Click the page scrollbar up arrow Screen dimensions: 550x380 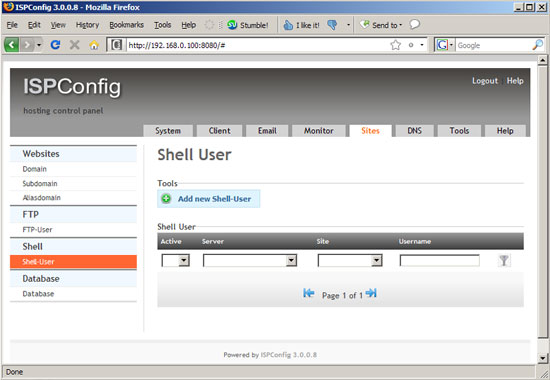(x=543, y=60)
